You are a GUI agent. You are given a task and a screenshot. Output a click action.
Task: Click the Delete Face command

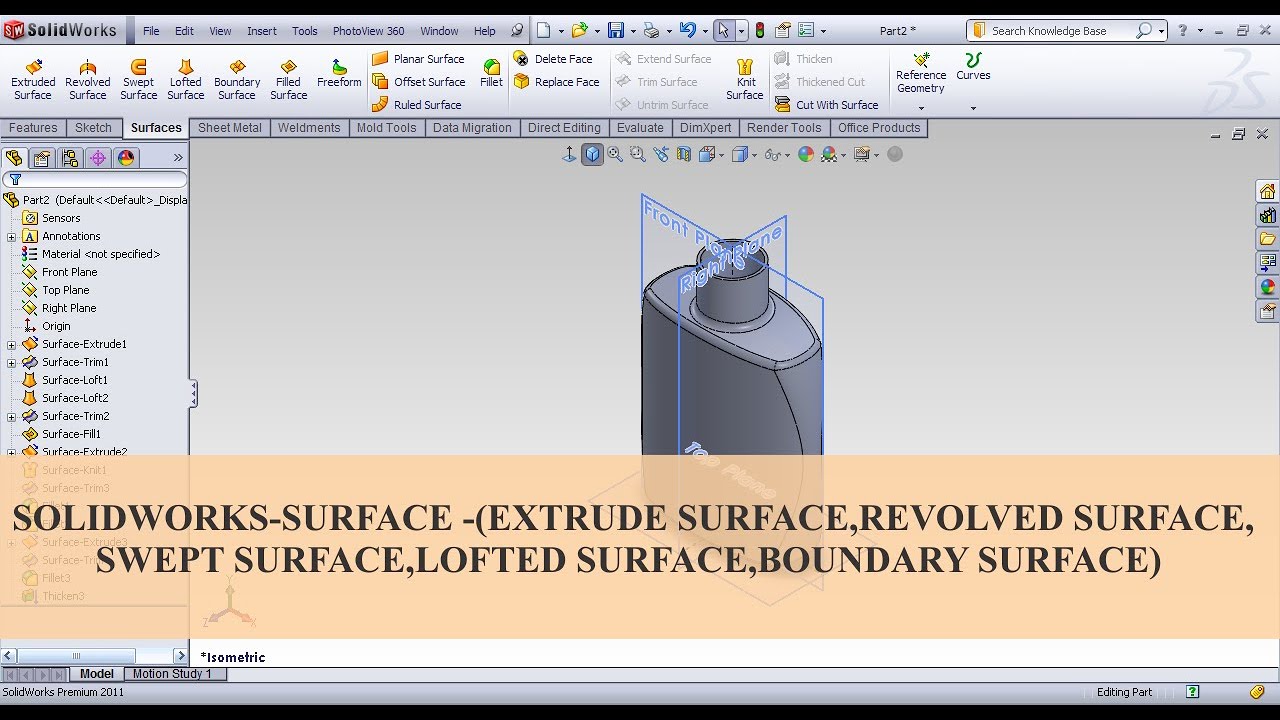pyautogui.click(x=553, y=59)
